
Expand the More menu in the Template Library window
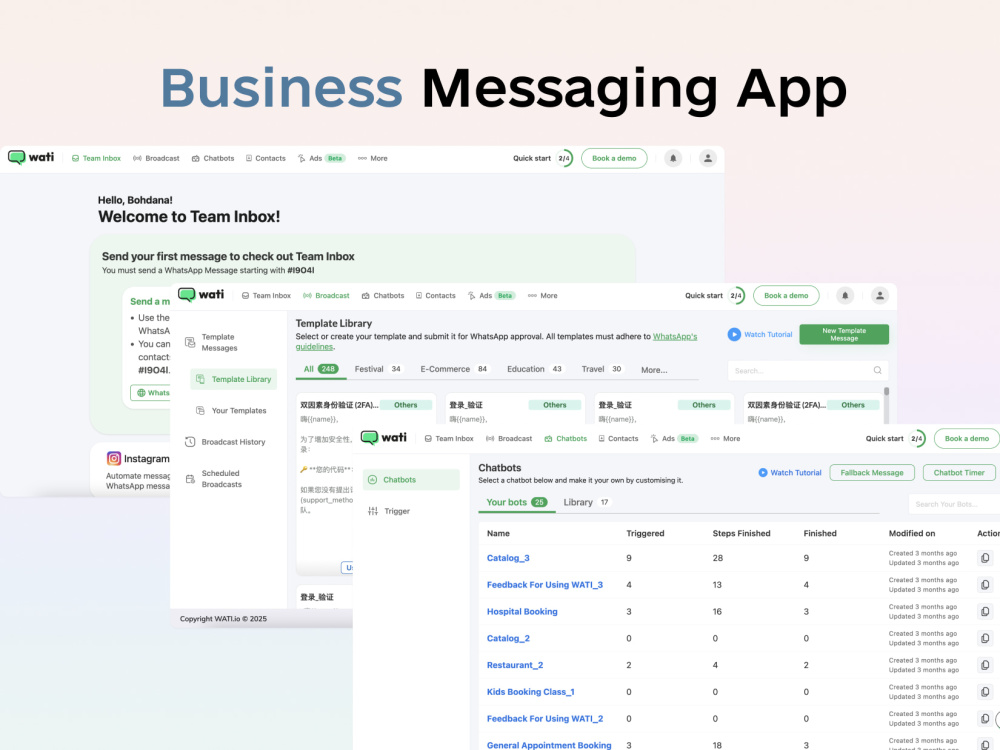click(x=543, y=295)
